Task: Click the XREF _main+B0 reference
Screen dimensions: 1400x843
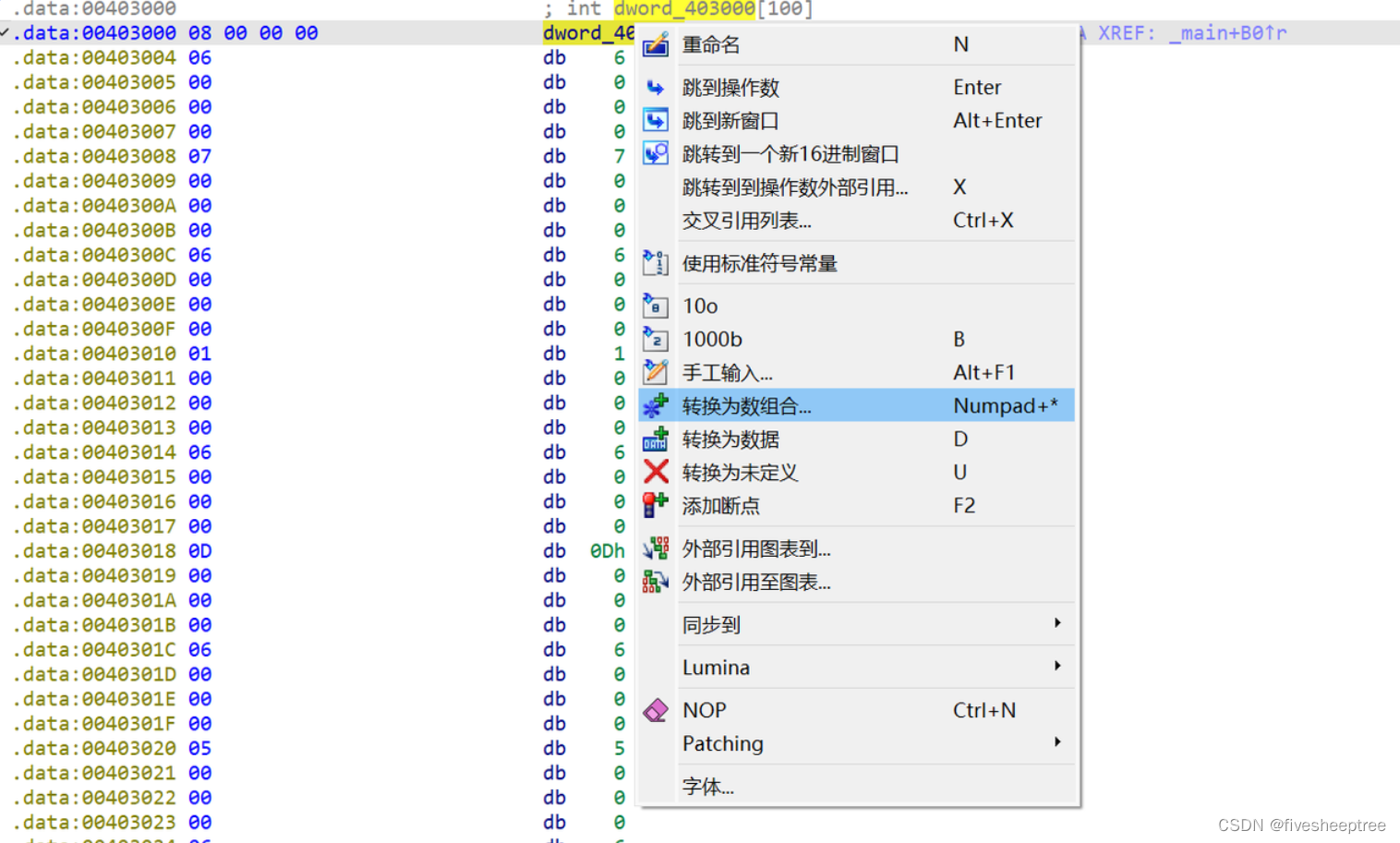Action: [1191, 32]
